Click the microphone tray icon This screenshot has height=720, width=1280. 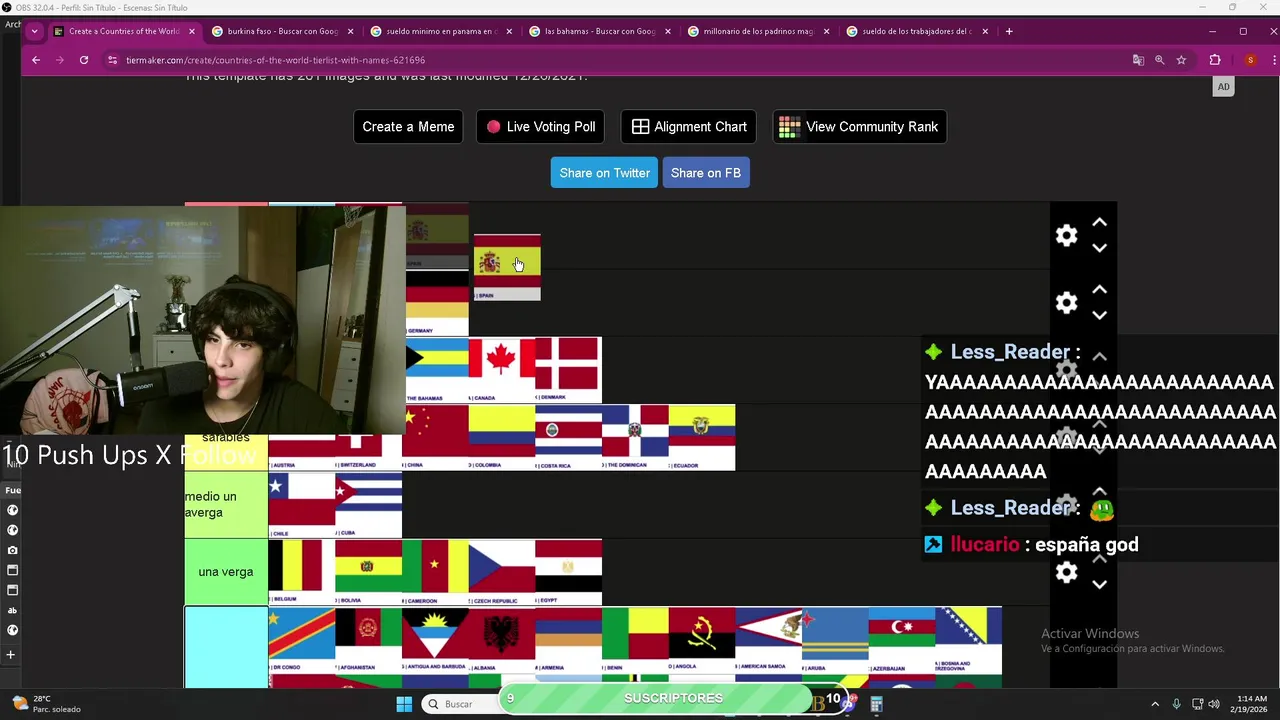pyautogui.click(x=1176, y=704)
